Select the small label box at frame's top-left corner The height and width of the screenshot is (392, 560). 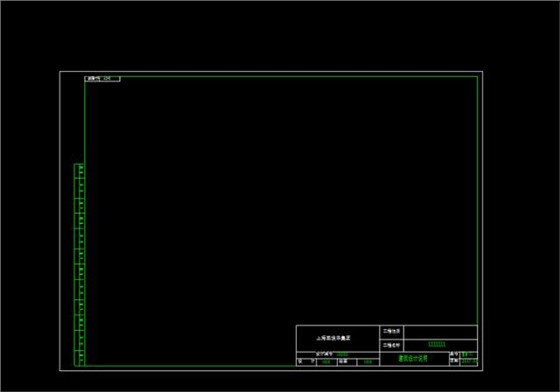[x=102, y=79]
